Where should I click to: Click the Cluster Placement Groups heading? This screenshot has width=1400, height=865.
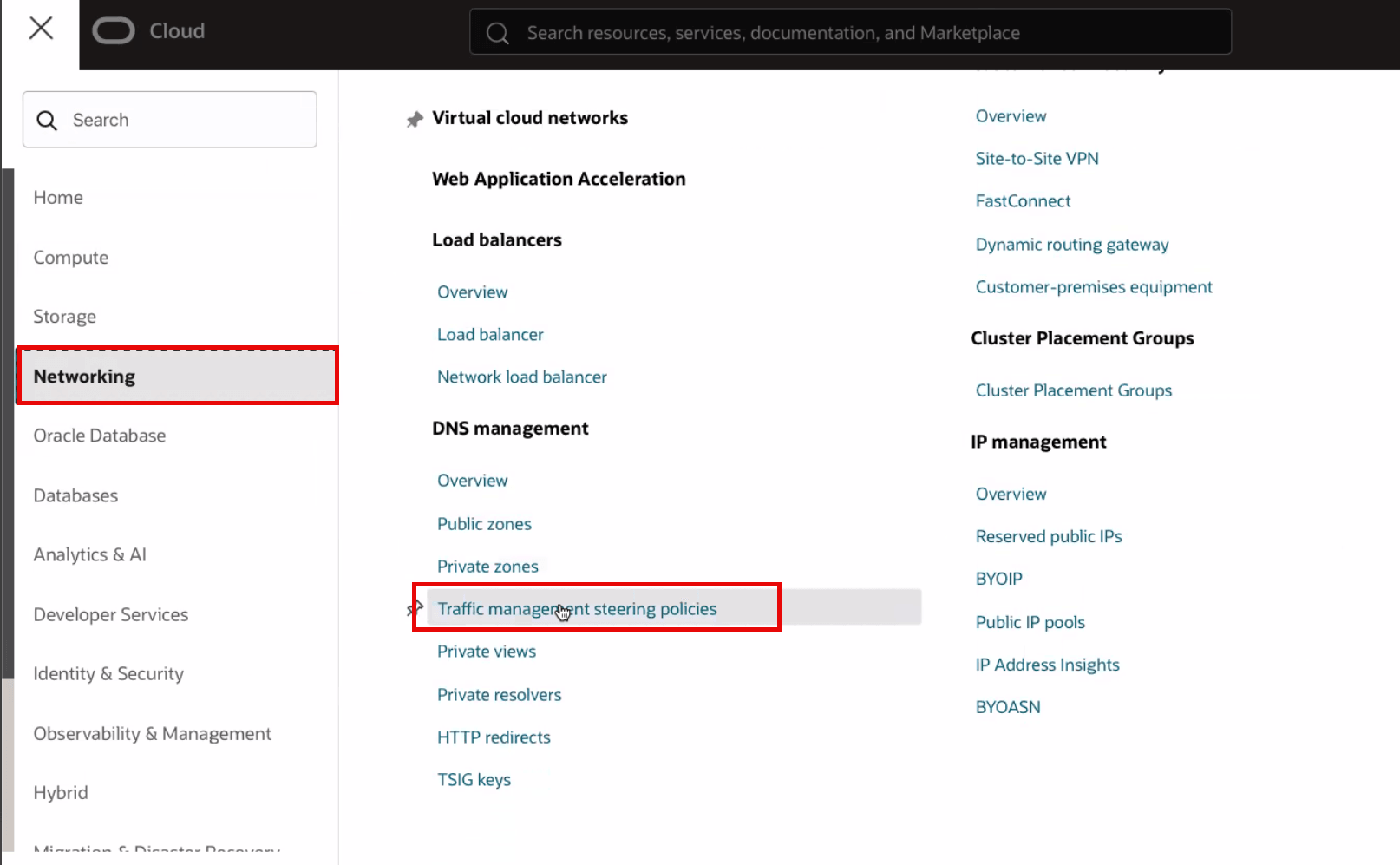(1083, 338)
